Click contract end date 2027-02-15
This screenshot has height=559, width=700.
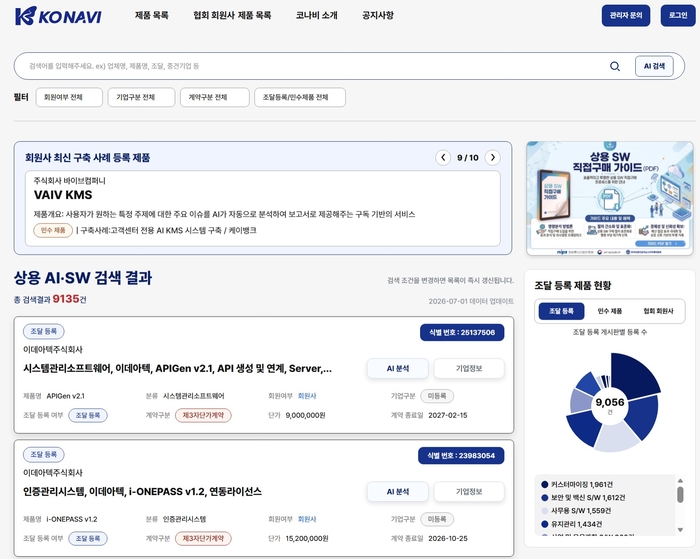click(x=448, y=415)
